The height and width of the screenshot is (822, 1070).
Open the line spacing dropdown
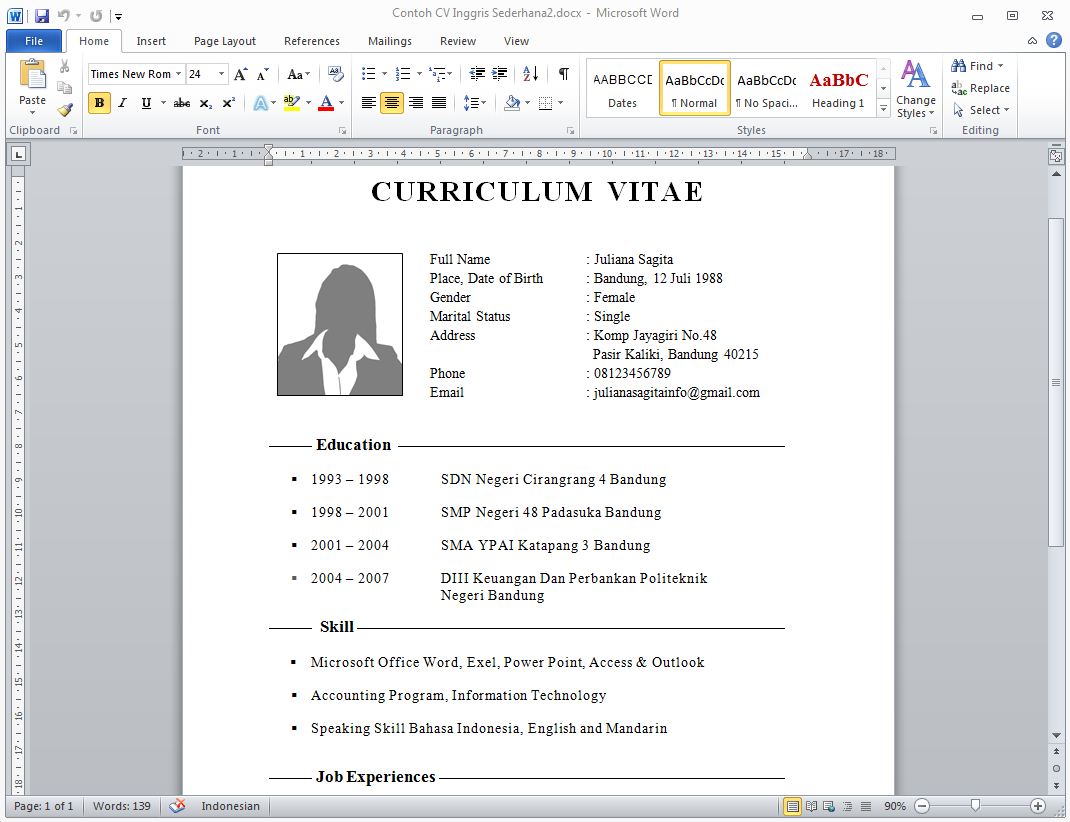[x=475, y=103]
